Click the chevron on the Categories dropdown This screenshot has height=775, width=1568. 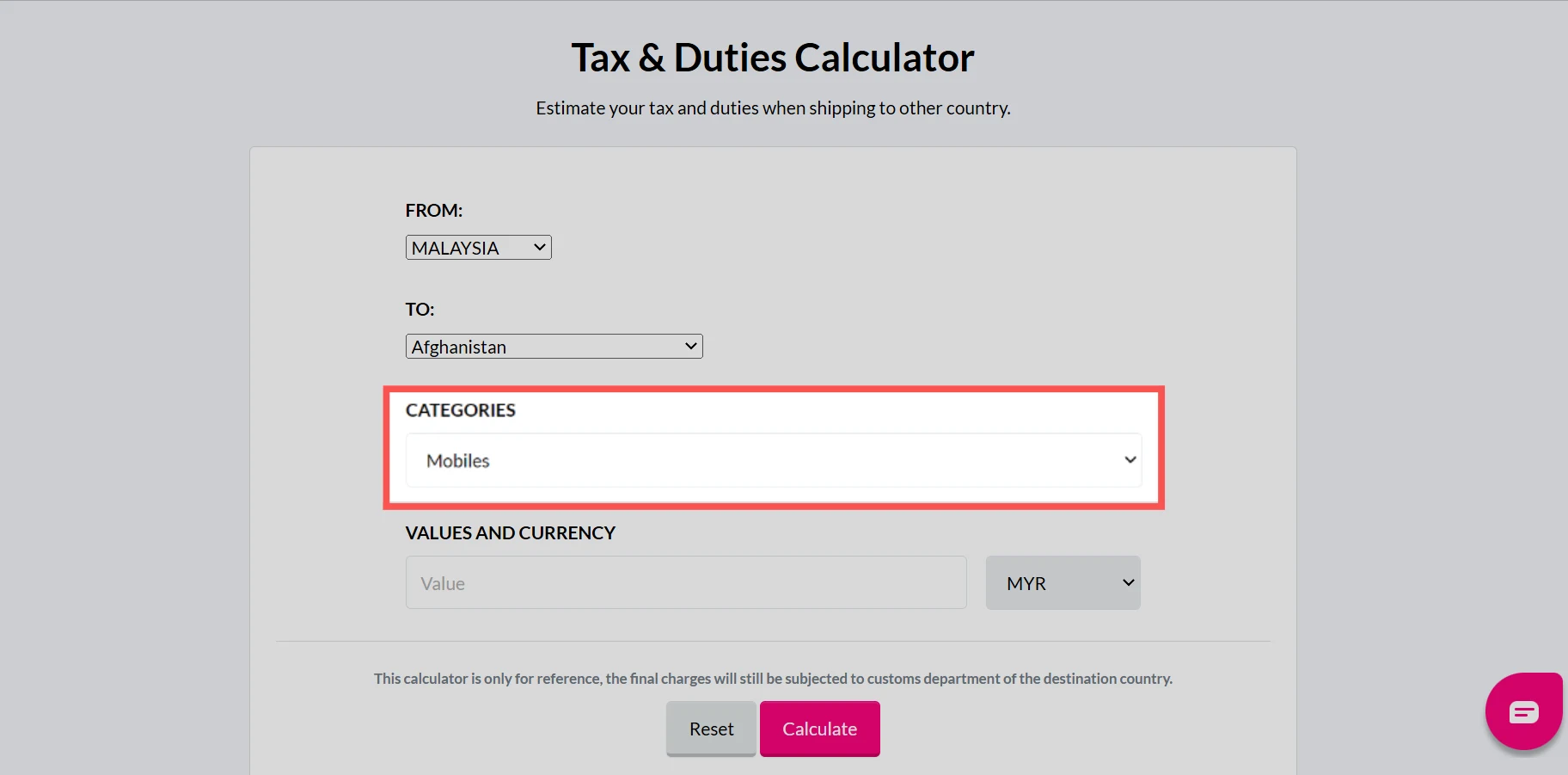click(x=1130, y=460)
